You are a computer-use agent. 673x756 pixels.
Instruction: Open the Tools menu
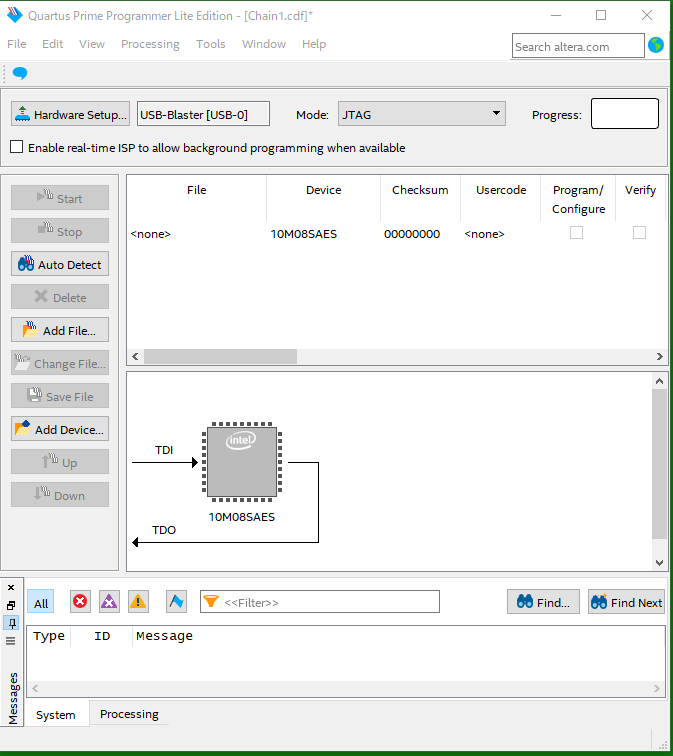(x=211, y=44)
